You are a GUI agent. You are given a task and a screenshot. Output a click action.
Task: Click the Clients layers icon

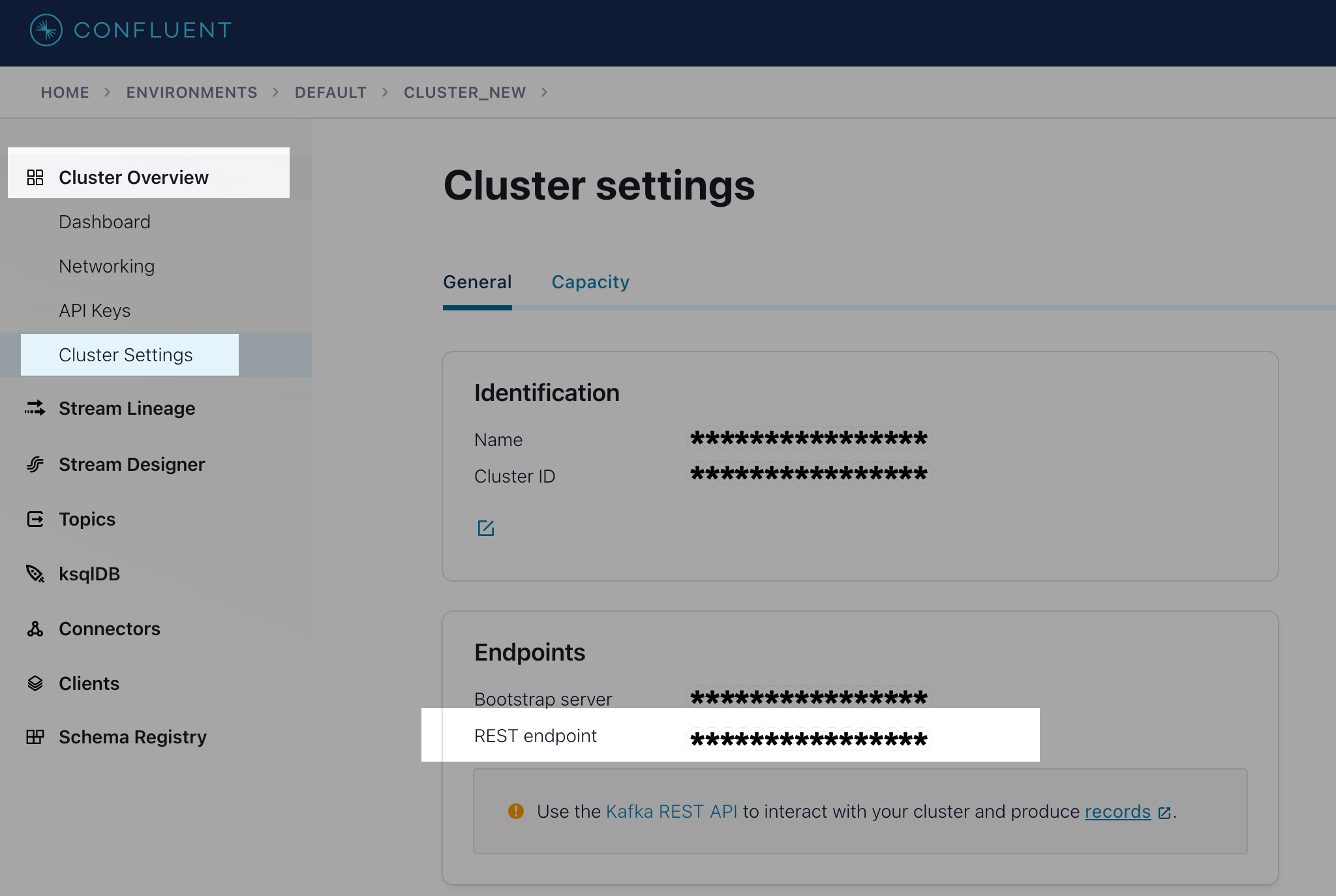[x=35, y=683]
